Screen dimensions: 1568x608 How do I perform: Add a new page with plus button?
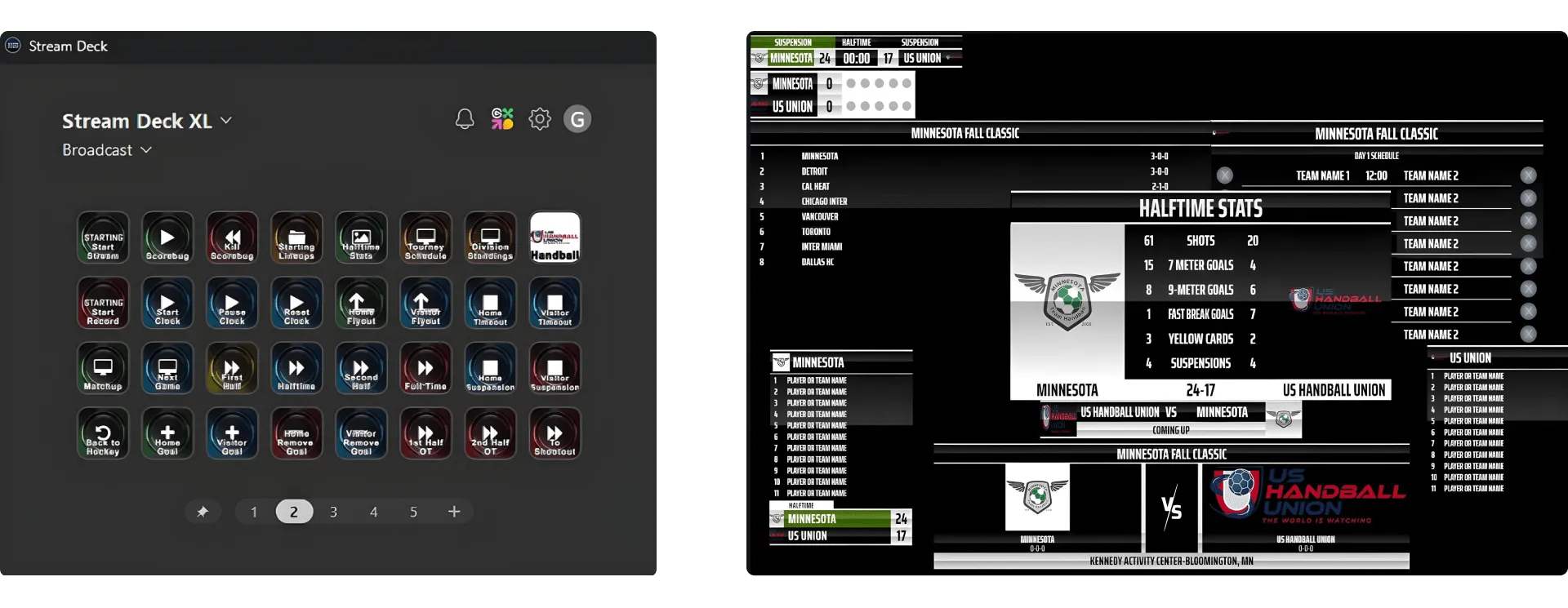click(x=454, y=512)
